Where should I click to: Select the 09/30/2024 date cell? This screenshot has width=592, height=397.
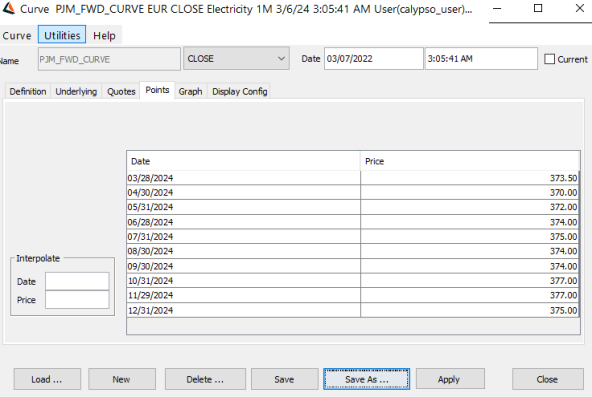click(244, 266)
